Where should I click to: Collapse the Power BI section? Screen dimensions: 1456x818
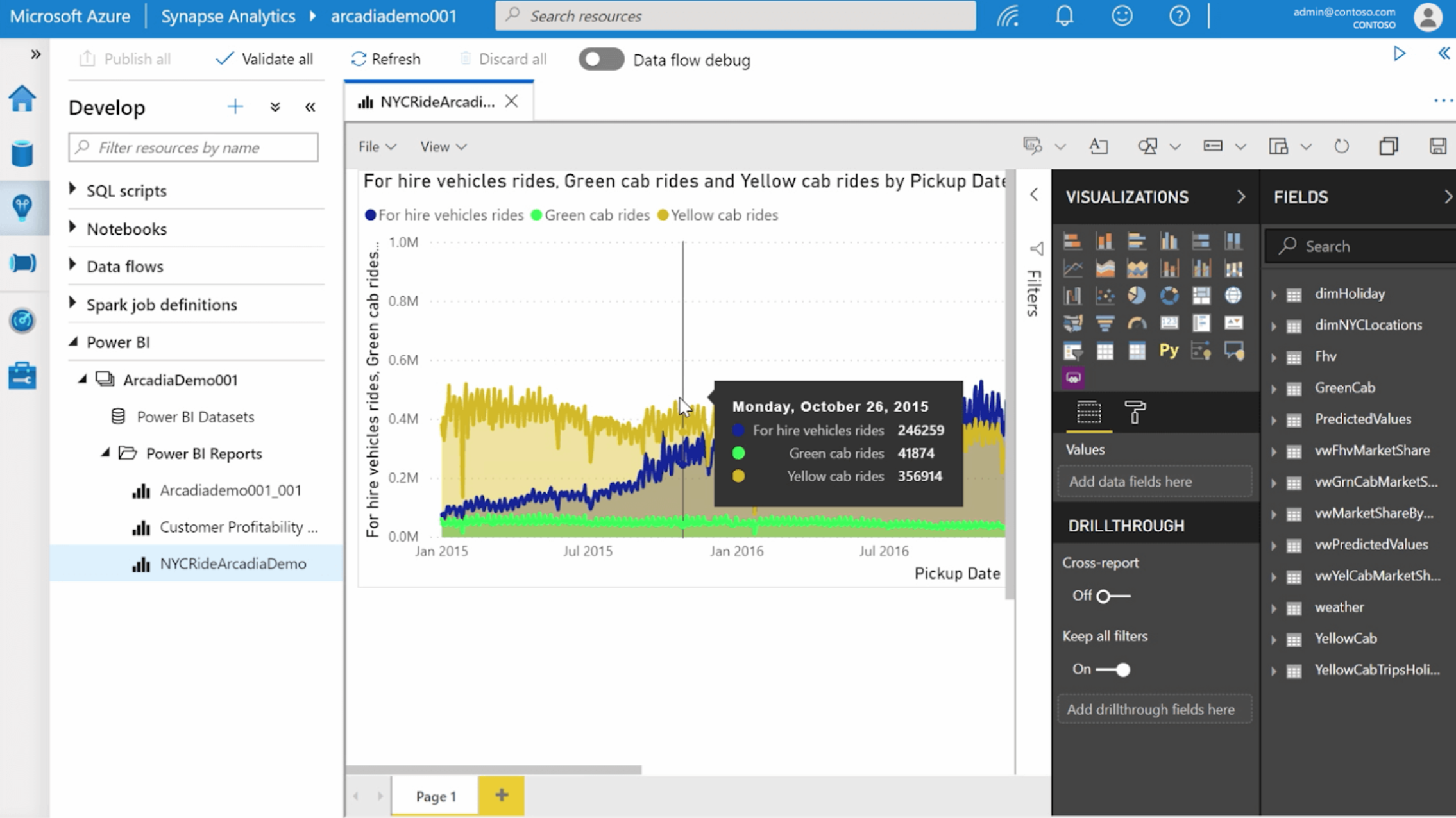pos(73,342)
